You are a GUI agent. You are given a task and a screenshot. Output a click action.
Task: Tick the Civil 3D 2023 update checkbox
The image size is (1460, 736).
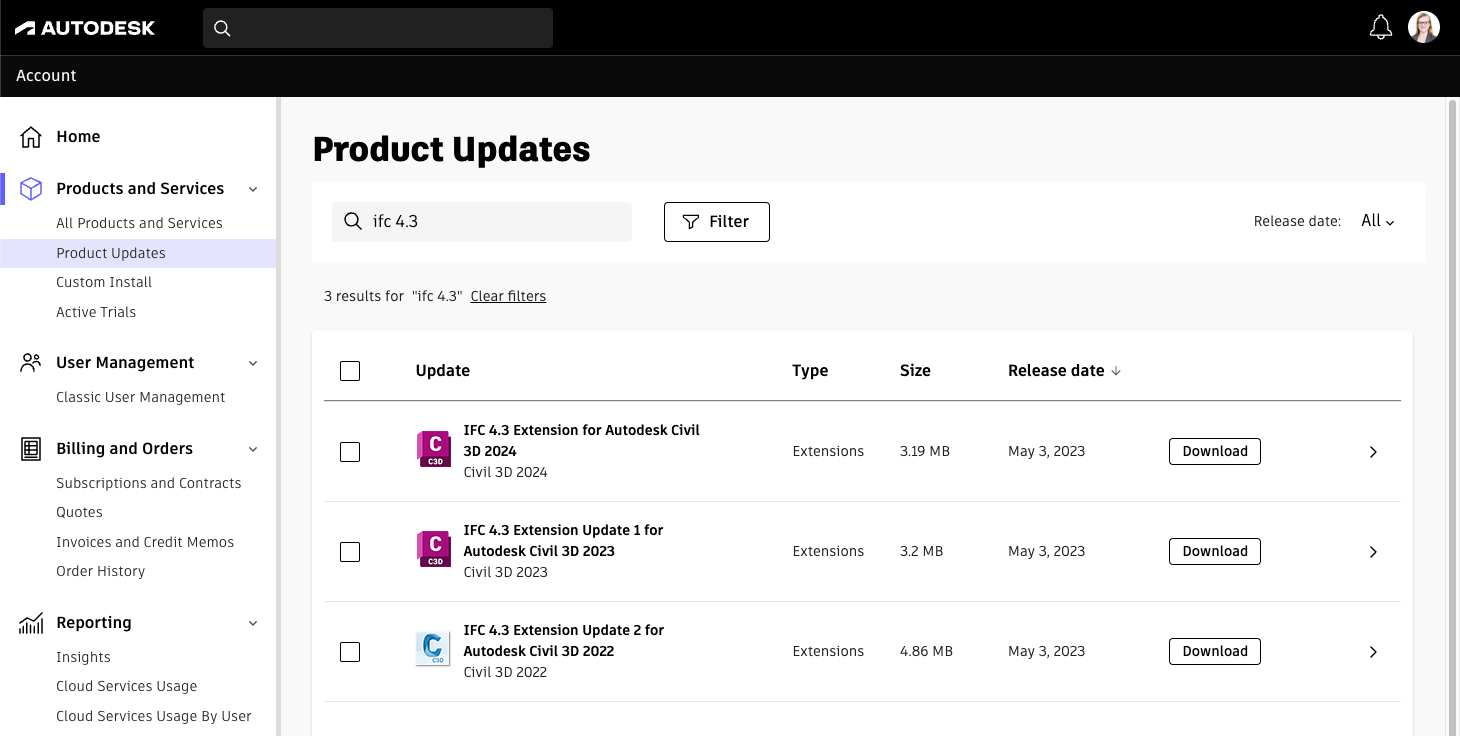coord(350,552)
